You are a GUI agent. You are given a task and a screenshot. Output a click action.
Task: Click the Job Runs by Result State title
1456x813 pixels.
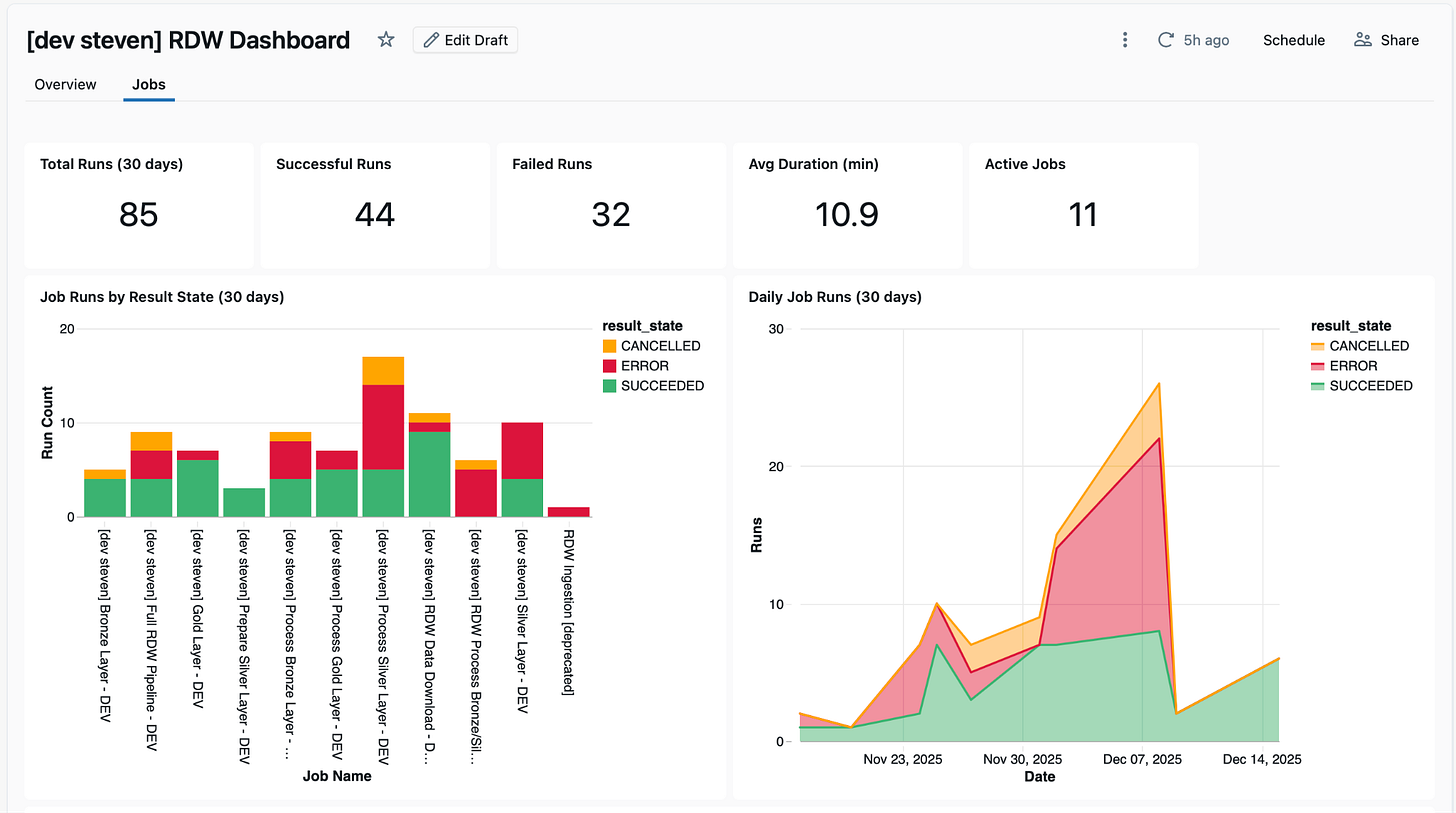pos(162,297)
